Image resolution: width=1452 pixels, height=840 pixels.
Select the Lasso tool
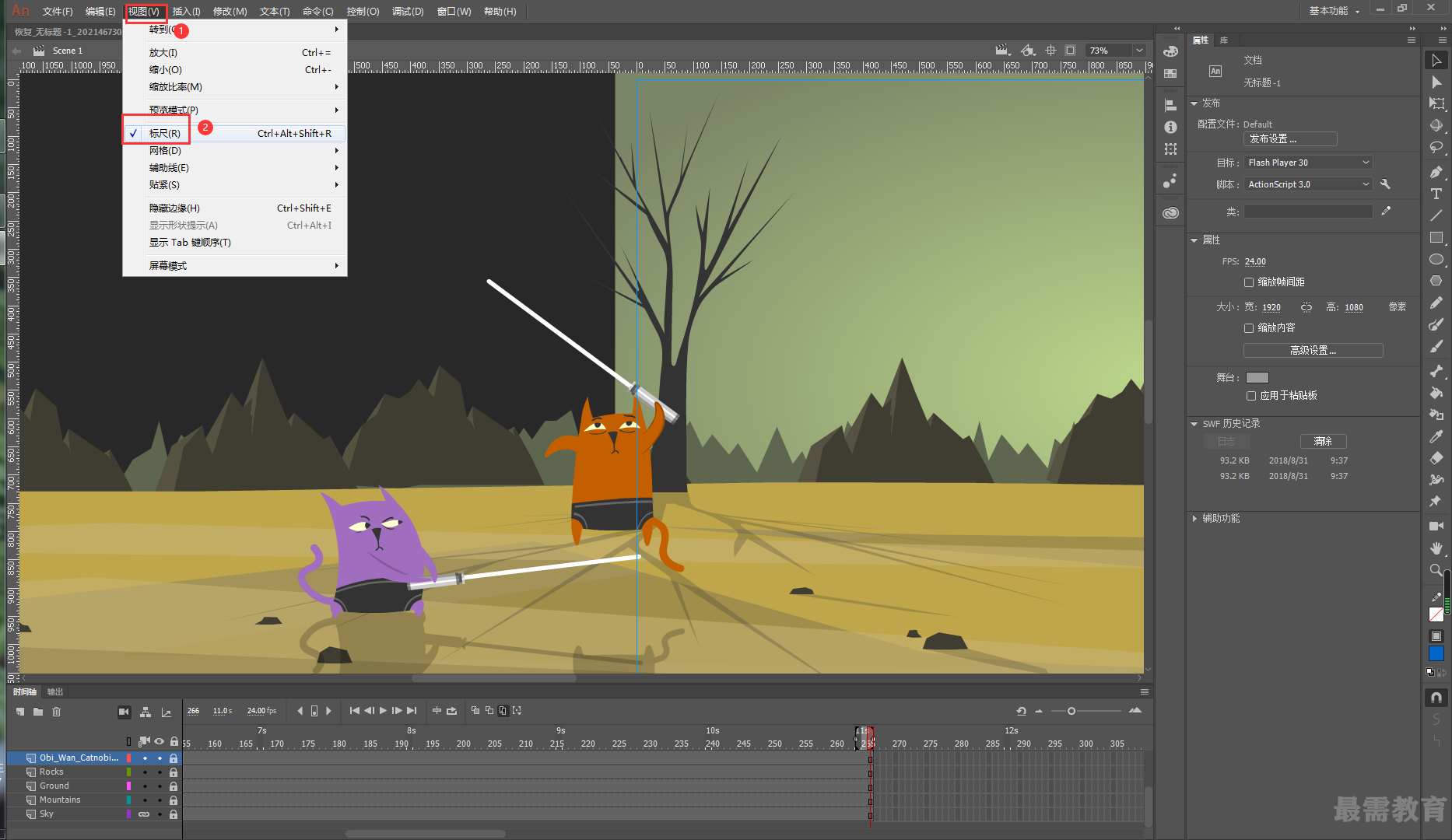point(1436,147)
